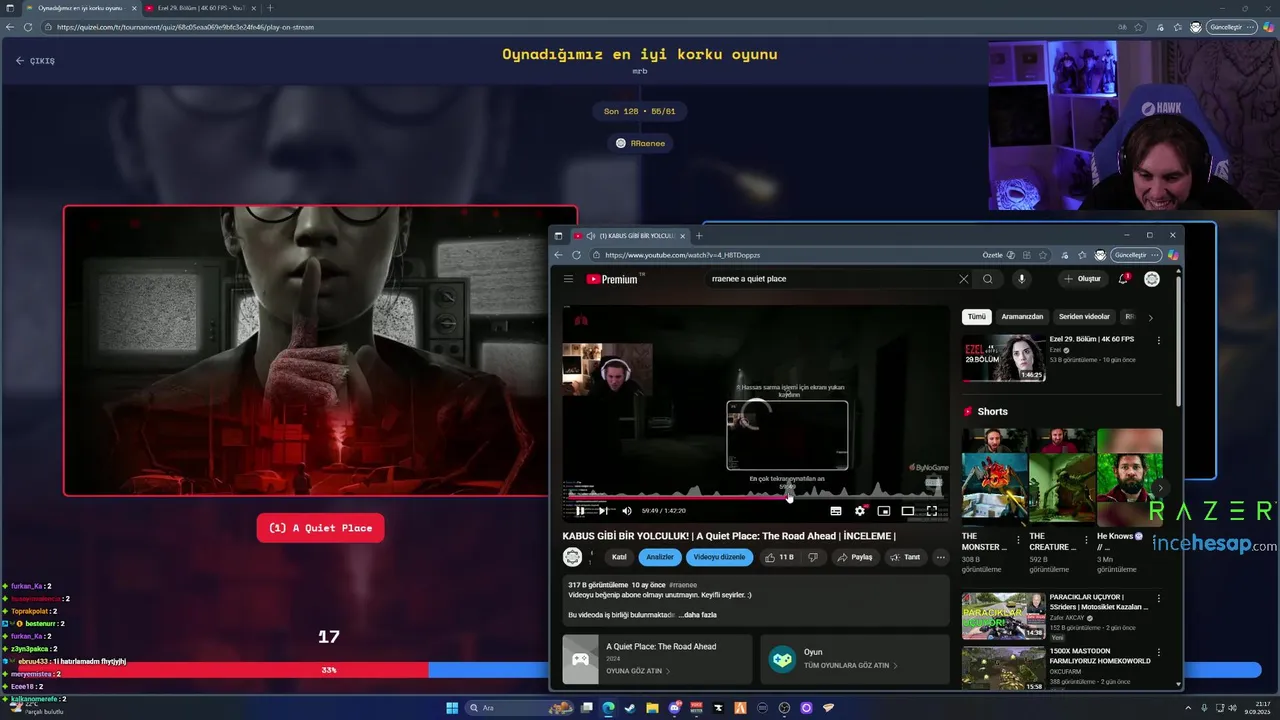Click the Tanıt promote button

pyautogui.click(x=906, y=557)
